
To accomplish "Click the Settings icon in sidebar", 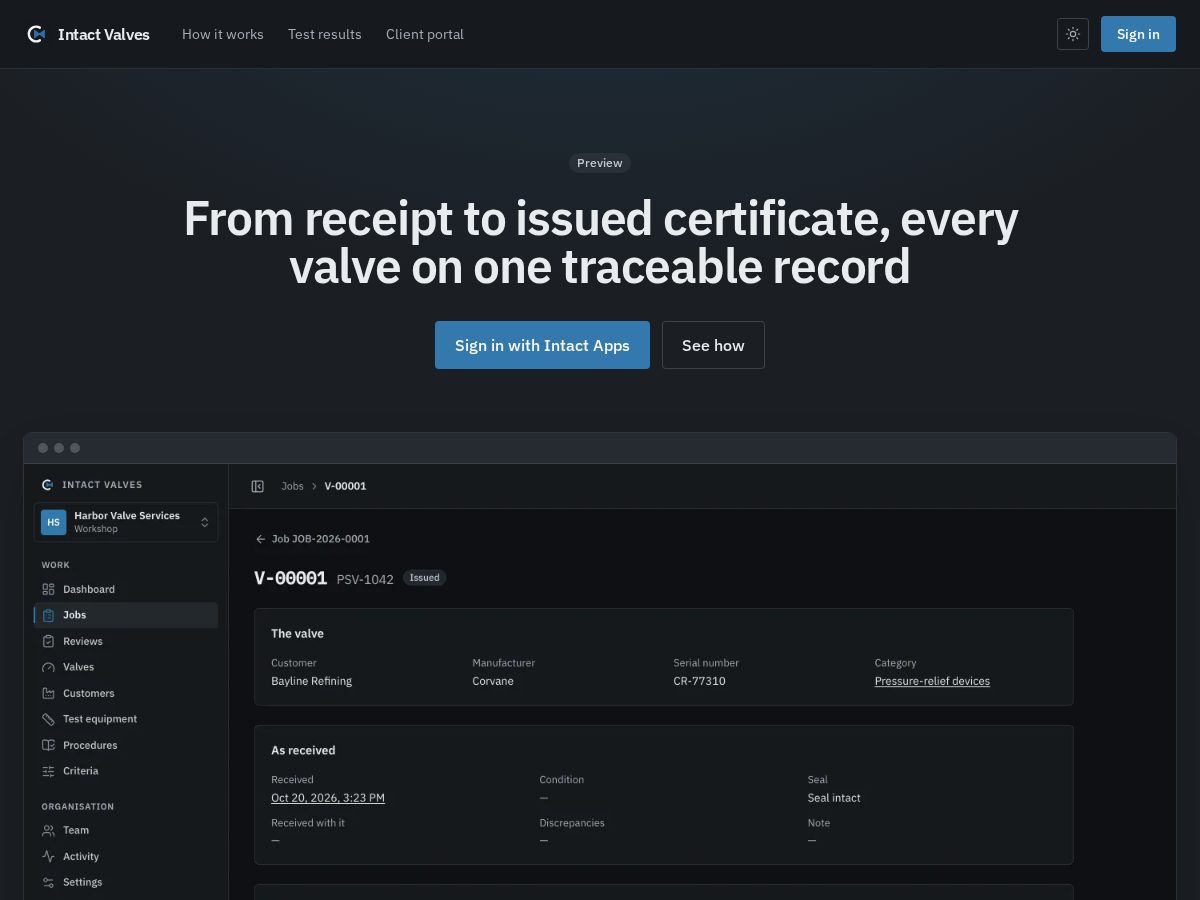I will (48, 882).
